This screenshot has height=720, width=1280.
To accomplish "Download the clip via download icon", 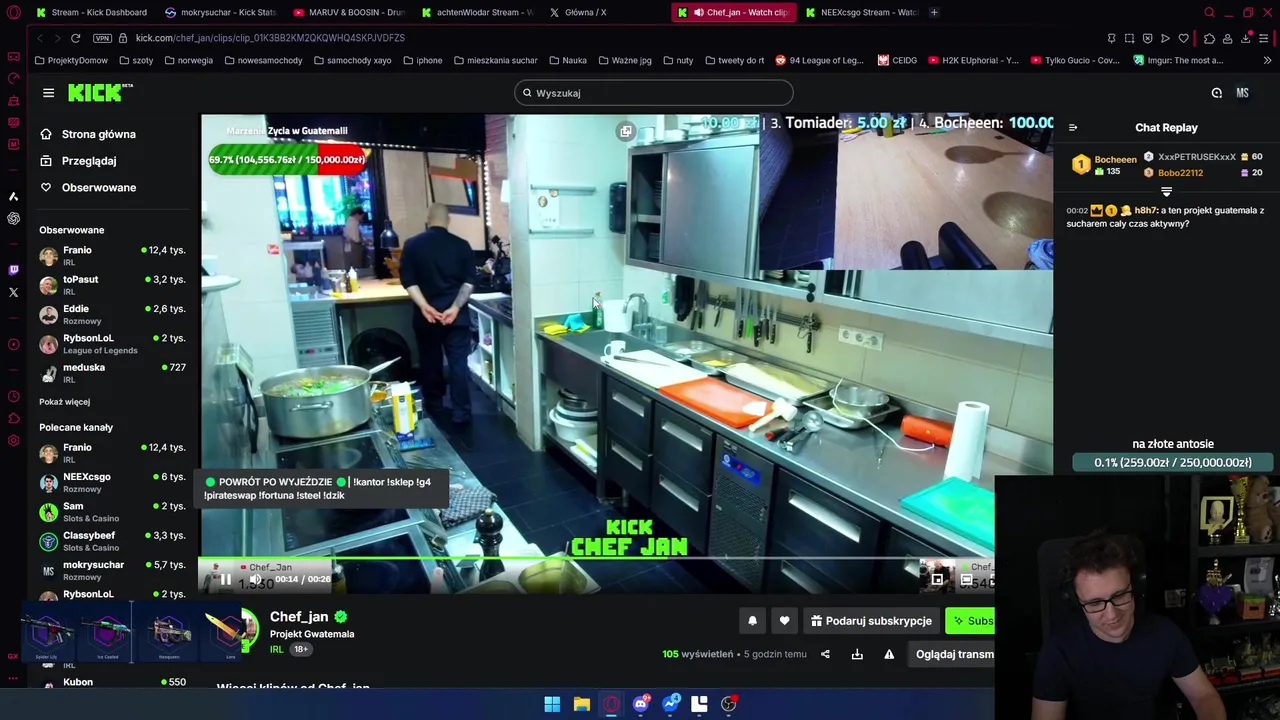I will click(x=857, y=654).
